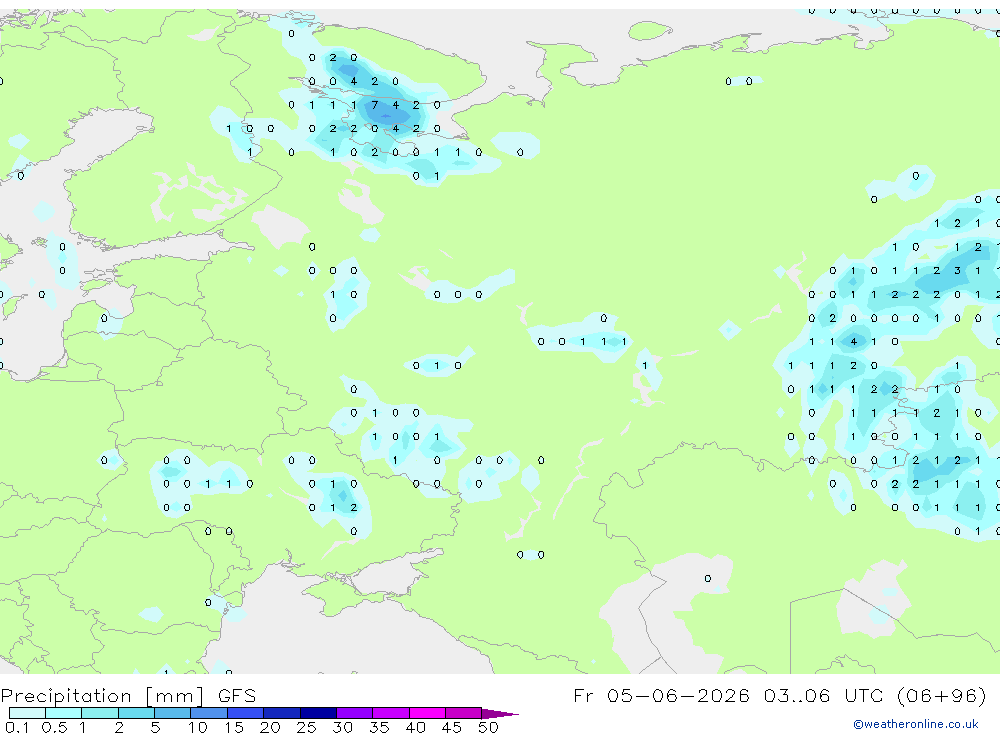This screenshot has width=1000, height=733.
Task: Select the 30–35 mm purple legend swatch
Action: (x=355, y=713)
